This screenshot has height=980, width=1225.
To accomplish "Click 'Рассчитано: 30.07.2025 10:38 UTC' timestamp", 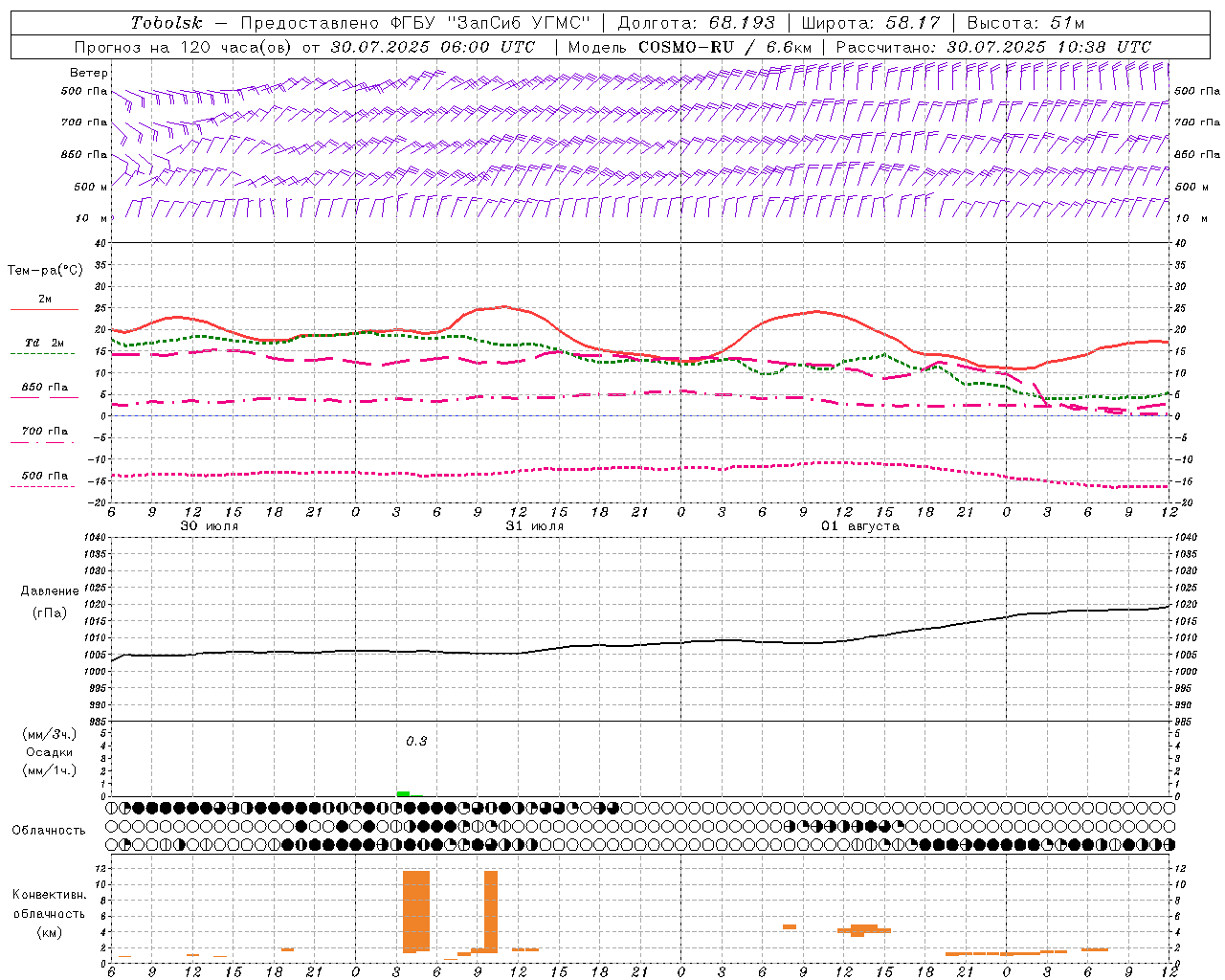I will coord(993,47).
